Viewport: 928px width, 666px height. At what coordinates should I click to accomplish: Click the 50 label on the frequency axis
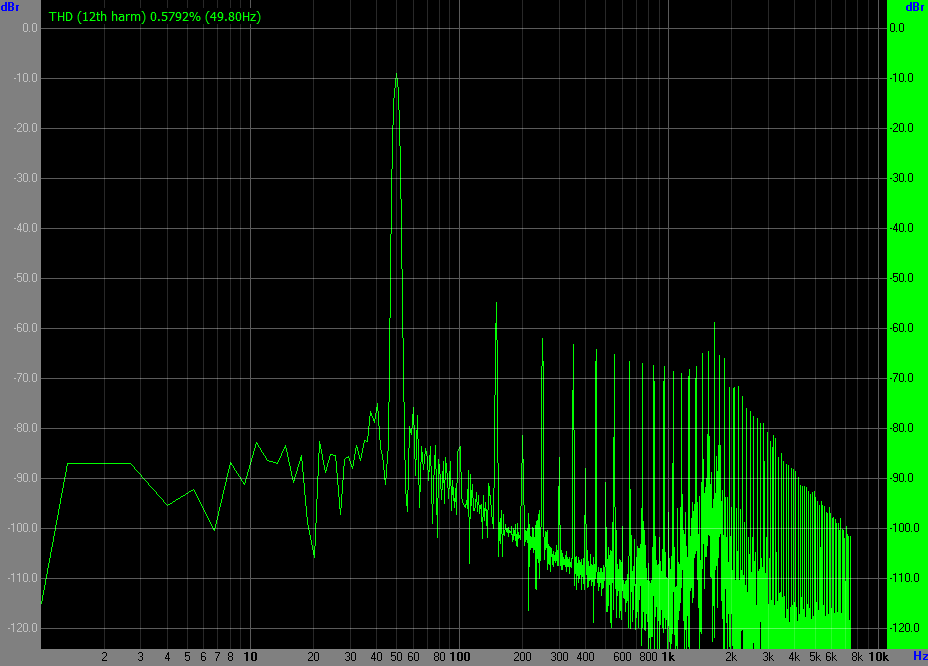(396, 657)
